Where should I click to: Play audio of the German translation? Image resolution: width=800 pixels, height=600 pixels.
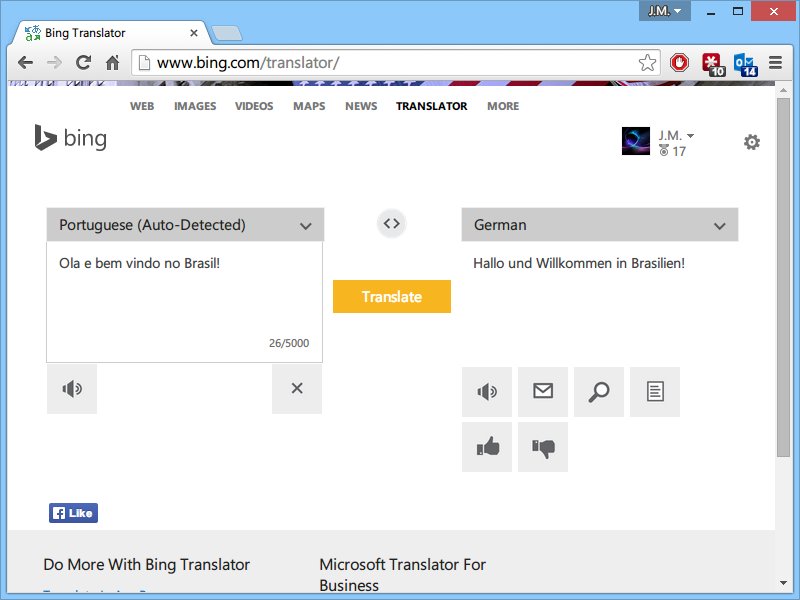pos(487,392)
